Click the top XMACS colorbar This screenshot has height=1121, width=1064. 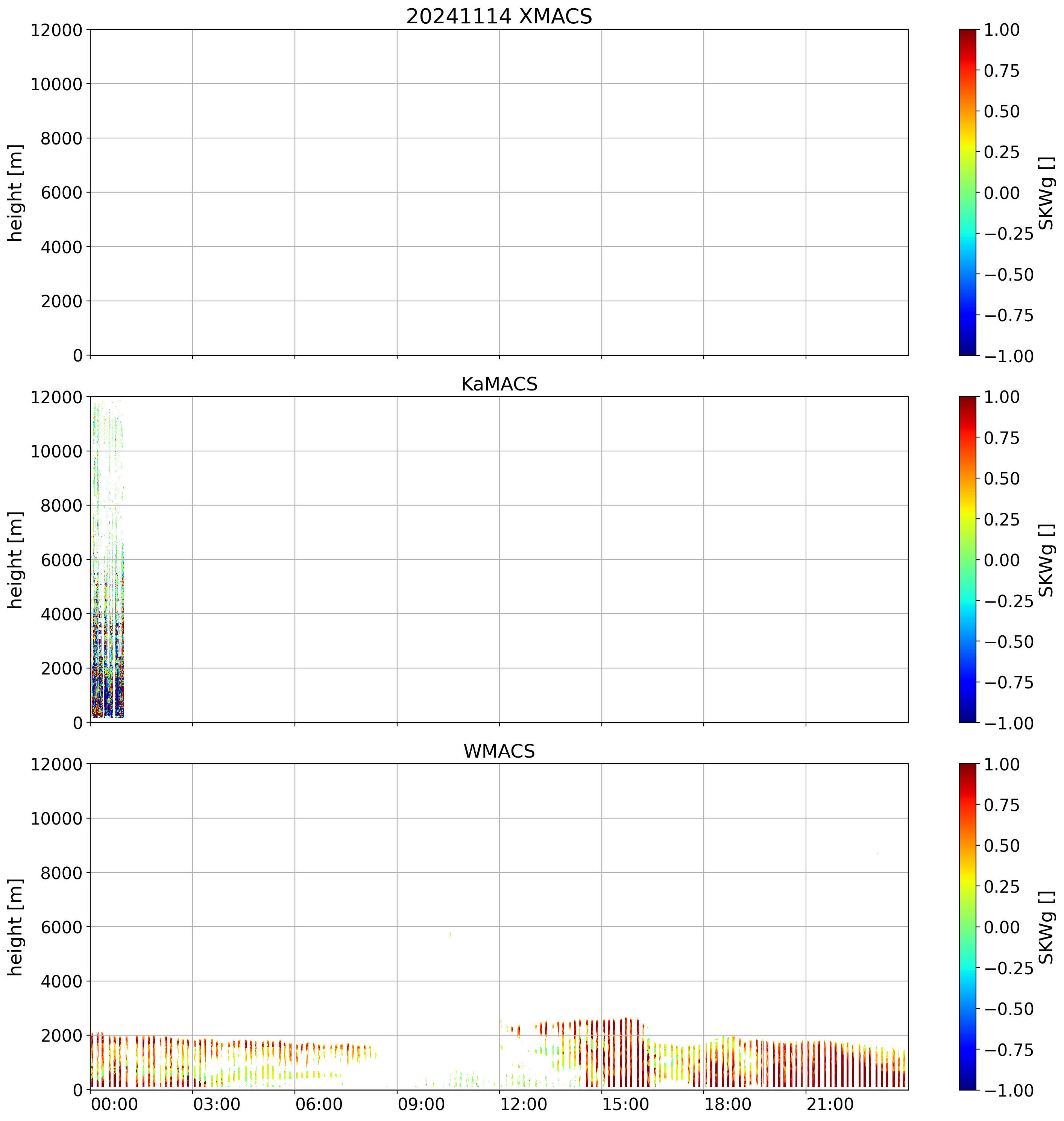coord(968,192)
